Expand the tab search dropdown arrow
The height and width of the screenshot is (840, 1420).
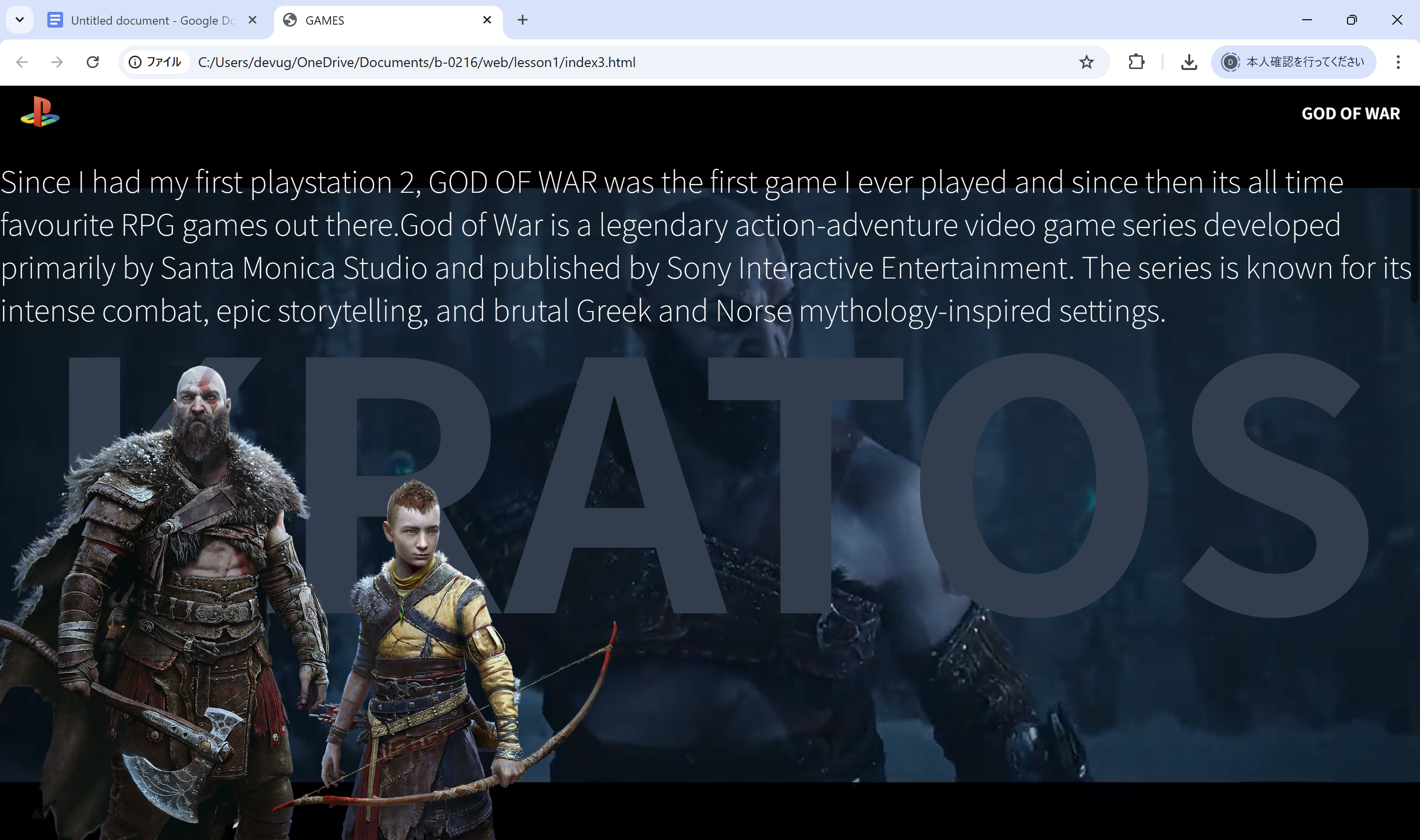tap(20, 20)
